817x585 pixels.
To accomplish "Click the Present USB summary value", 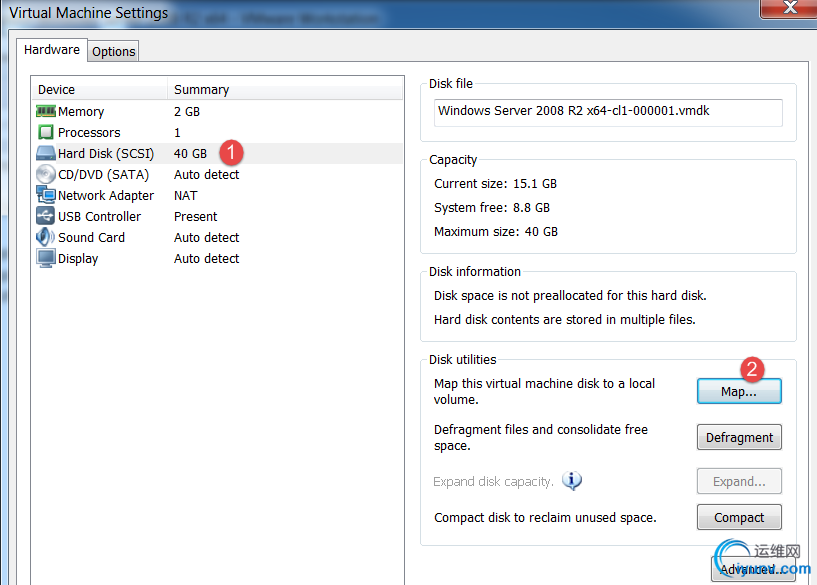I will pos(196,216).
